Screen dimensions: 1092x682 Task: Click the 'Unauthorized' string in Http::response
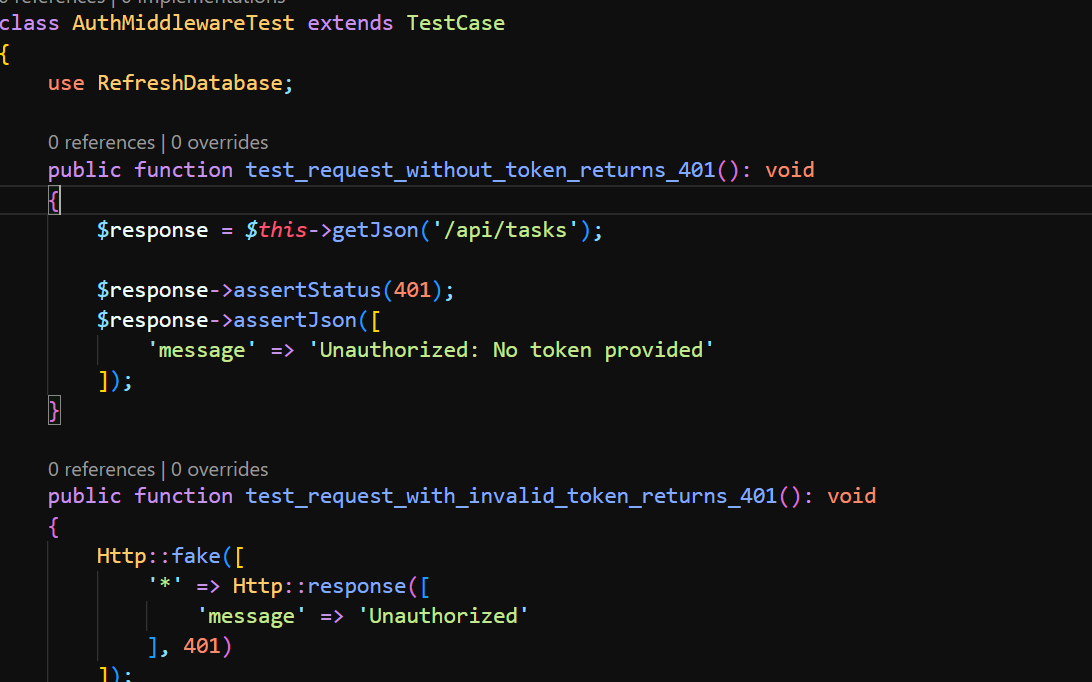[443, 616]
